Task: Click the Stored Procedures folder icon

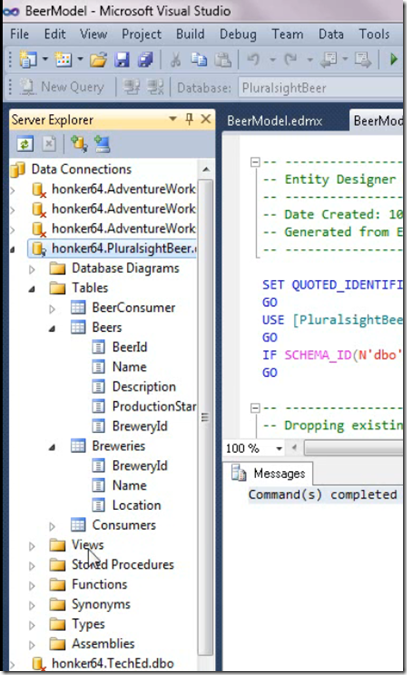Action: click(57, 564)
